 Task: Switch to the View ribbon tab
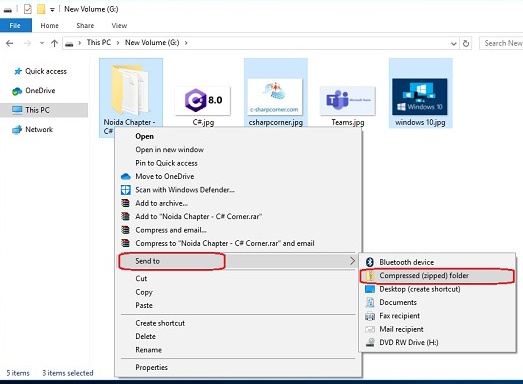119,25
